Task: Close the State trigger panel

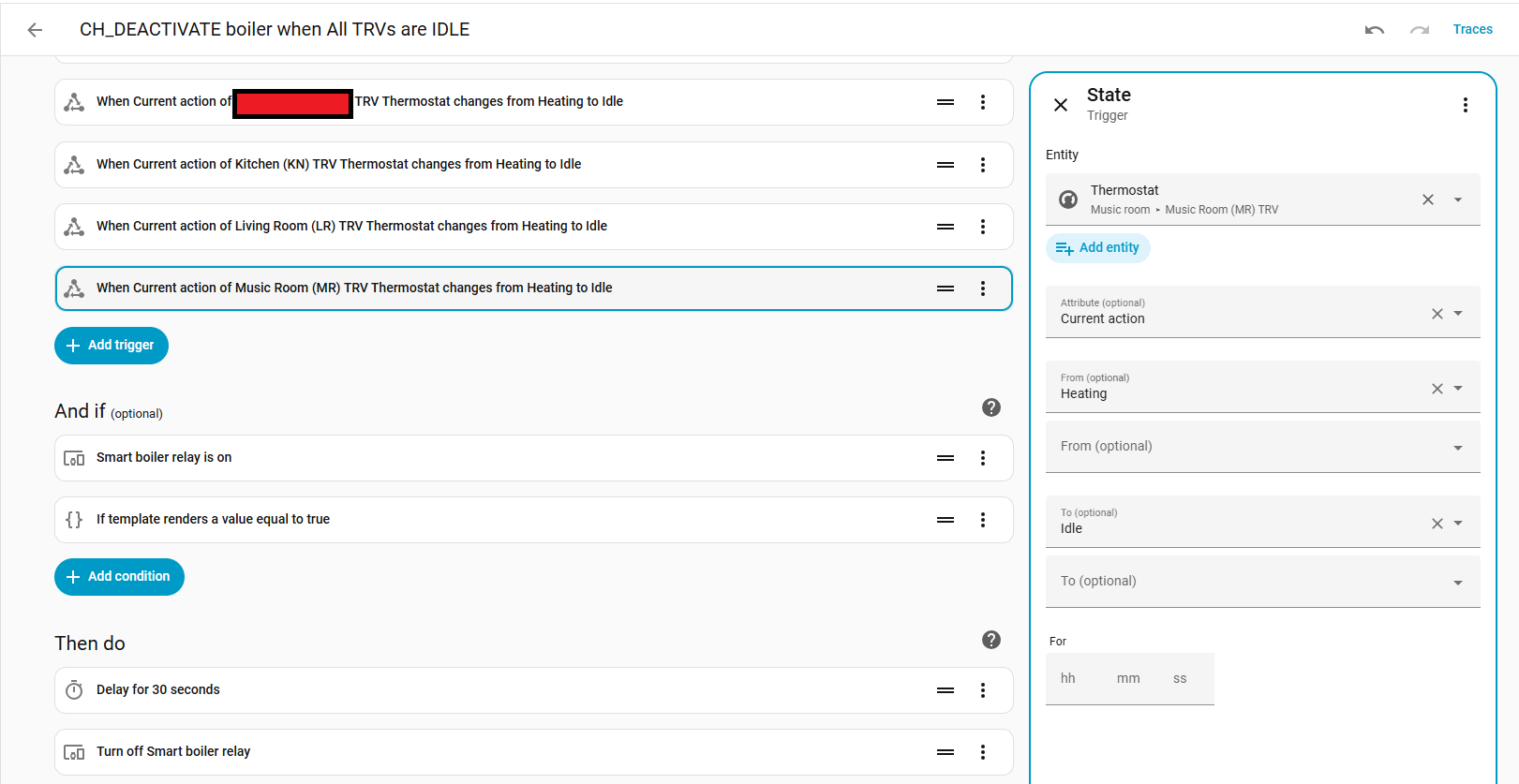Action: [1061, 105]
